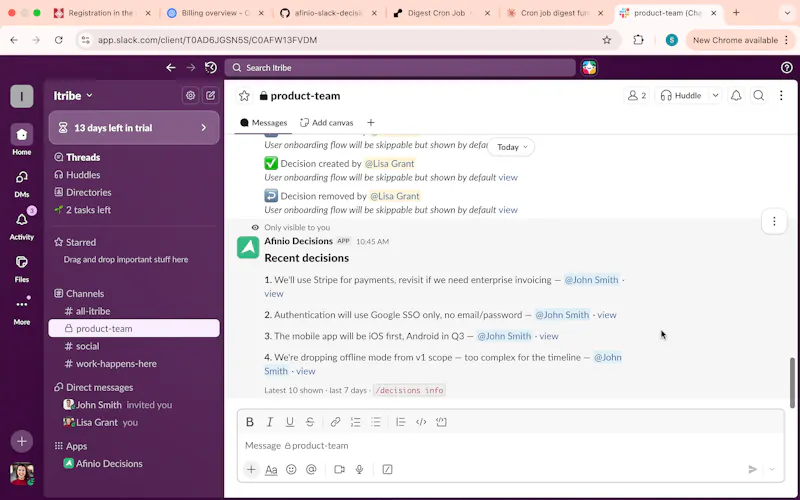Image resolution: width=800 pixels, height=500 pixels.
Task: Open Huddles in sidebar
Action: tap(77, 174)
